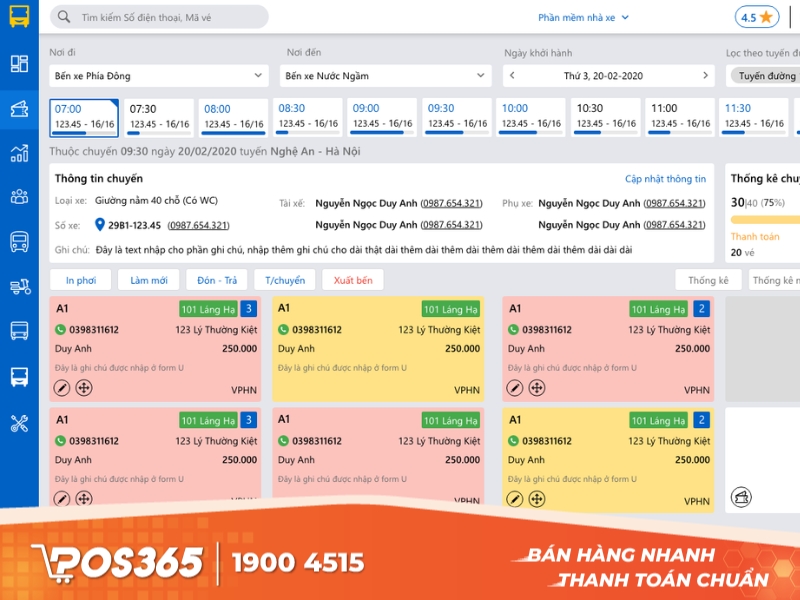Click the search magnifier icon in the top bar

62,17
